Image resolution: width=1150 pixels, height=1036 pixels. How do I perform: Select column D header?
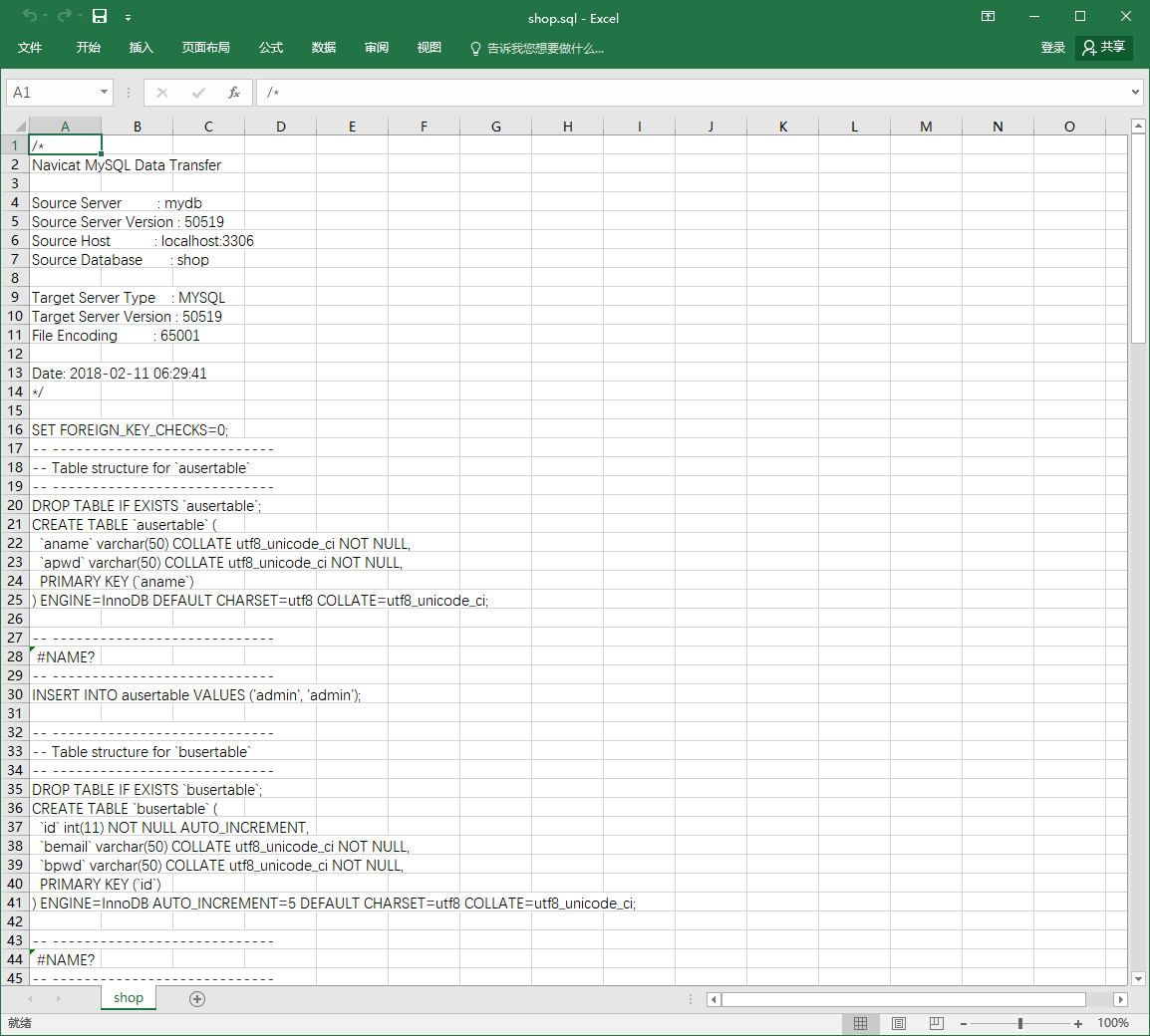[x=281, y=127]
